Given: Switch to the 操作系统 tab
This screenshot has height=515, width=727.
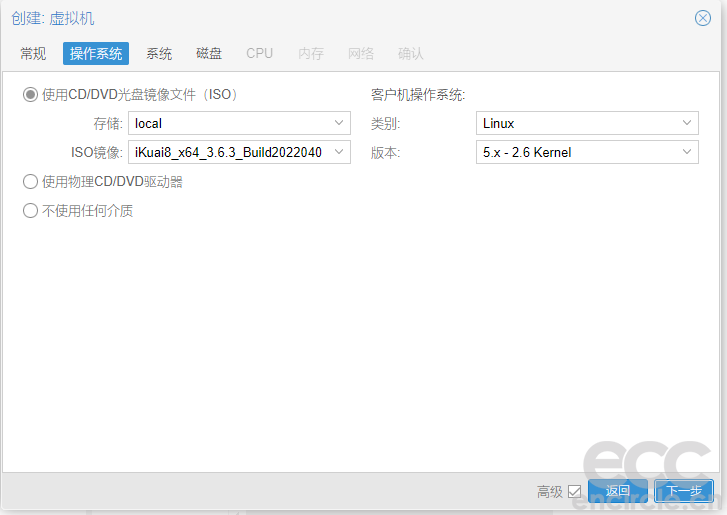Looking at the screenshot, I should pyautogui.click(x=96, y=53).
